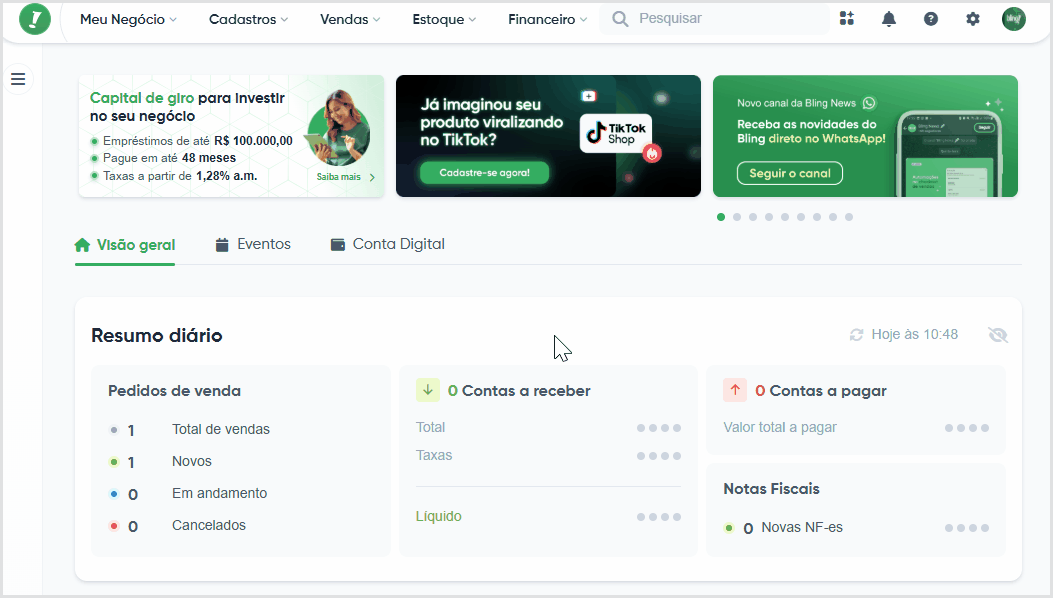The image size is (1053, 598).
Task: Click the Líquido label
Action: point(439,516)
